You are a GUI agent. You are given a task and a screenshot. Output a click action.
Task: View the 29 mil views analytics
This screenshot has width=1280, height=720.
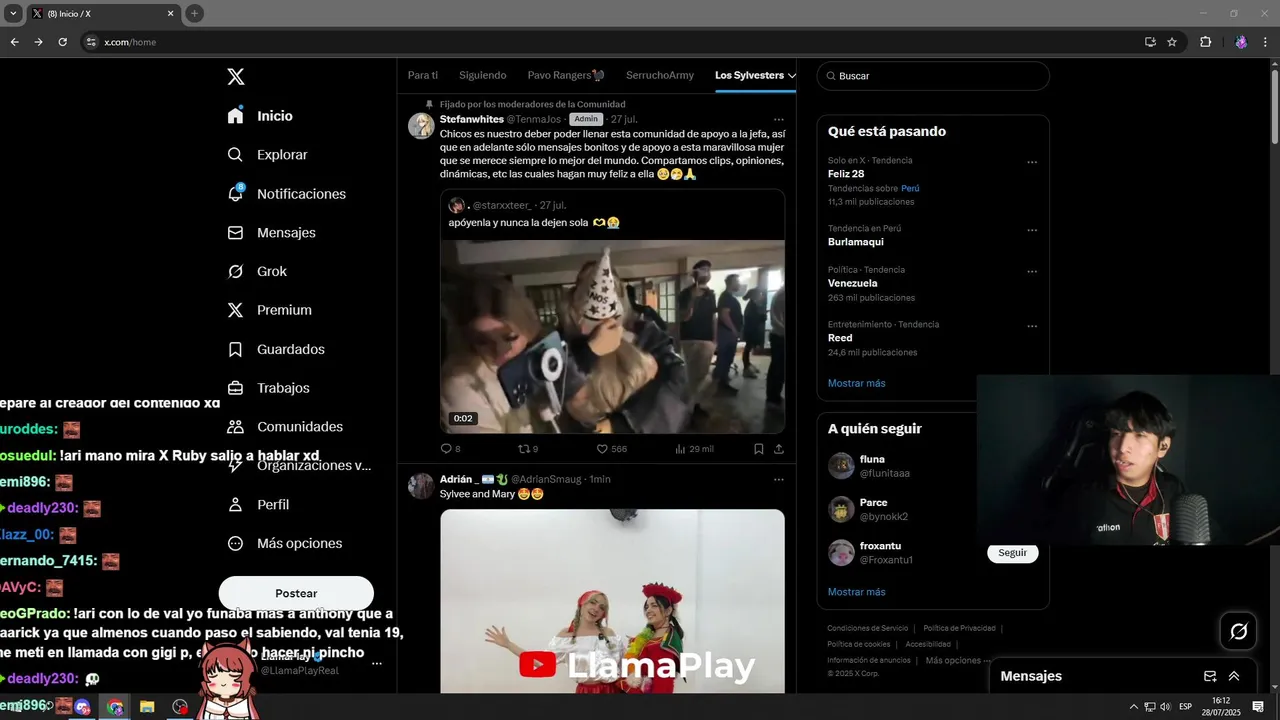[694, 449]
